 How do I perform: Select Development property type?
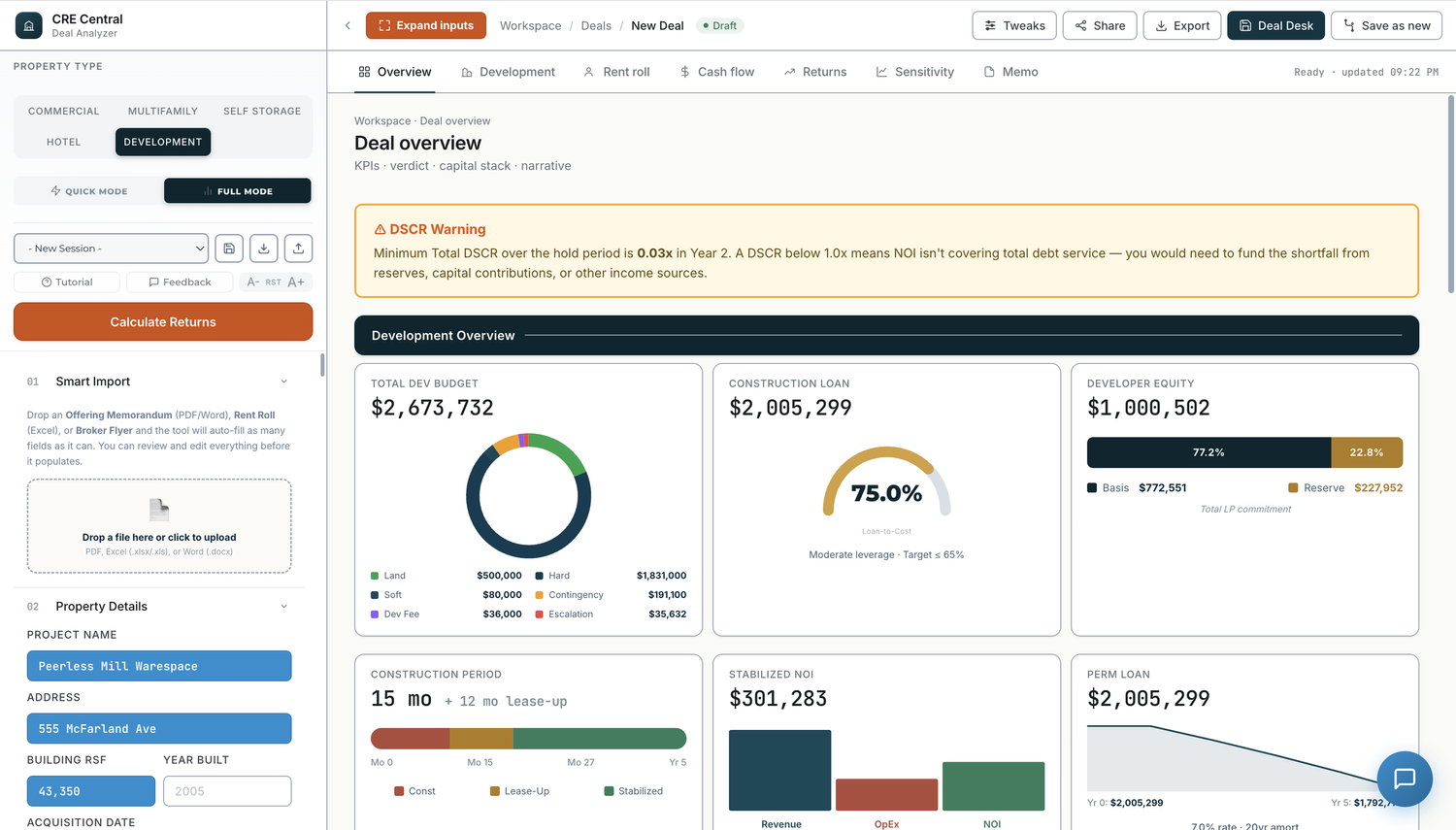click(163, 142)
